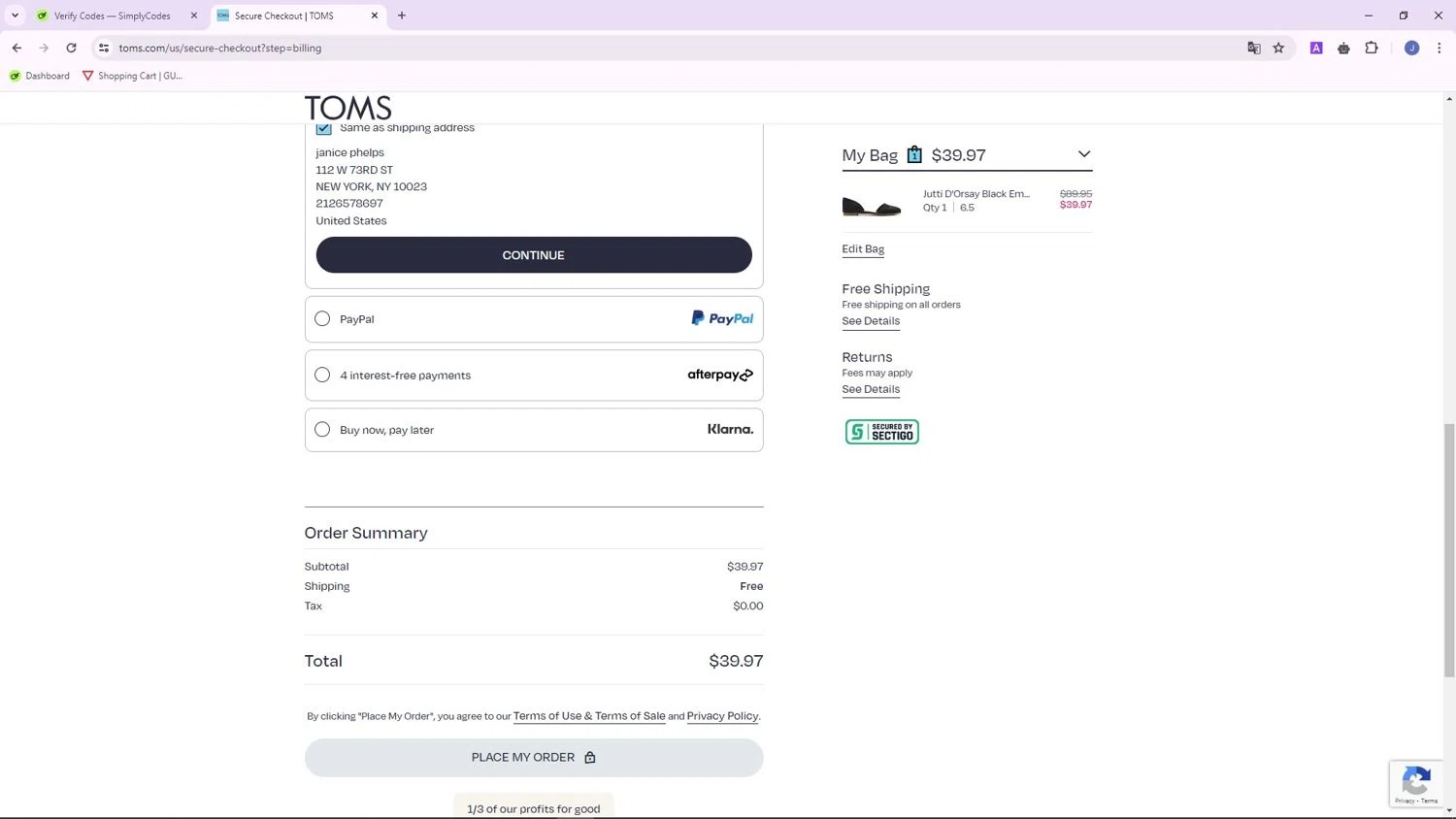Switch to the Verify Codes — SimplyCodes tab
The width and height of the screenshot is (1456, 819).
pyautogui.click(x=113, y=16)
